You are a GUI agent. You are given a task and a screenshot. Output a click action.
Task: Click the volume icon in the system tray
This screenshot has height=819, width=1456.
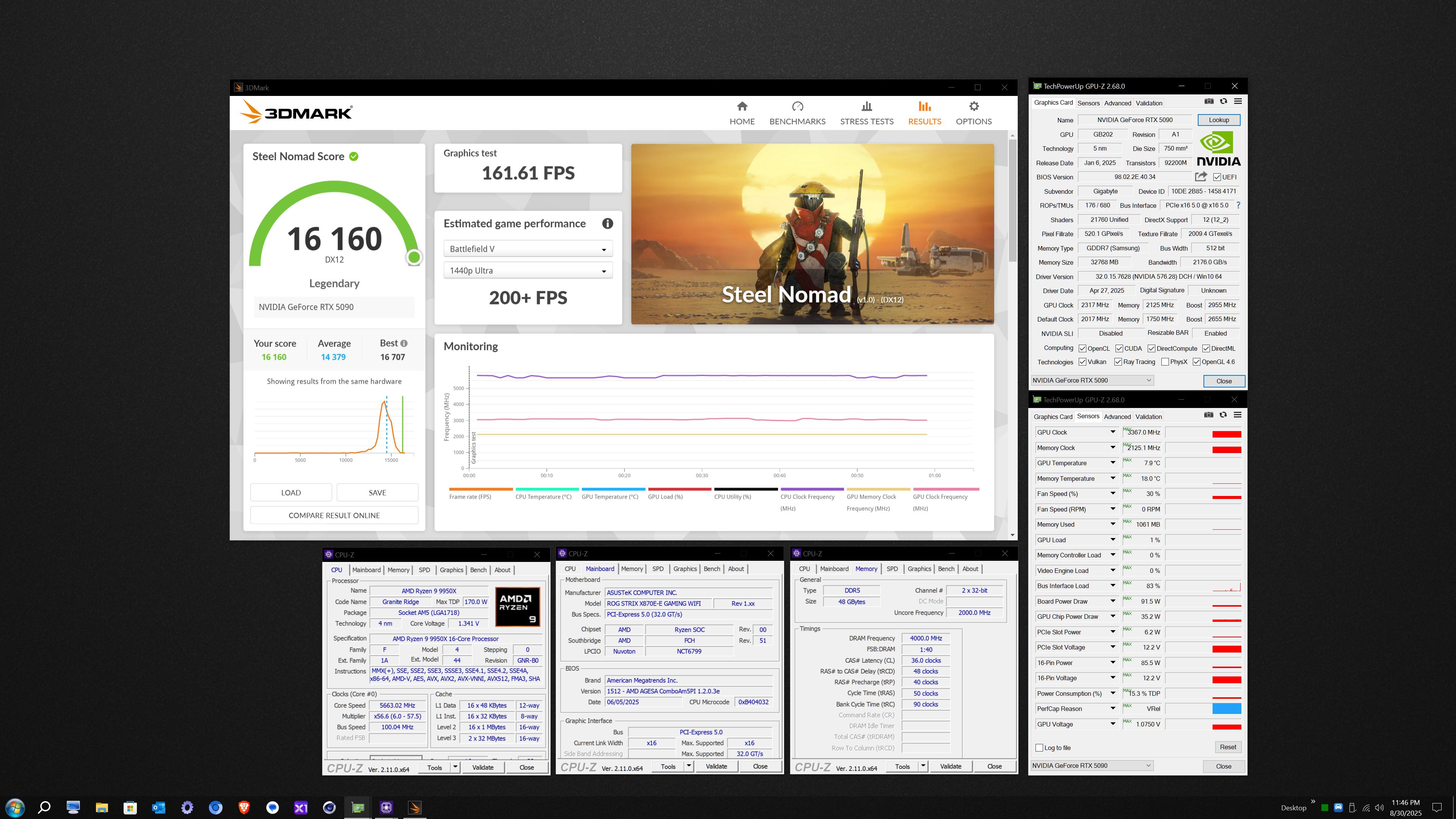tap(1379, 808)
